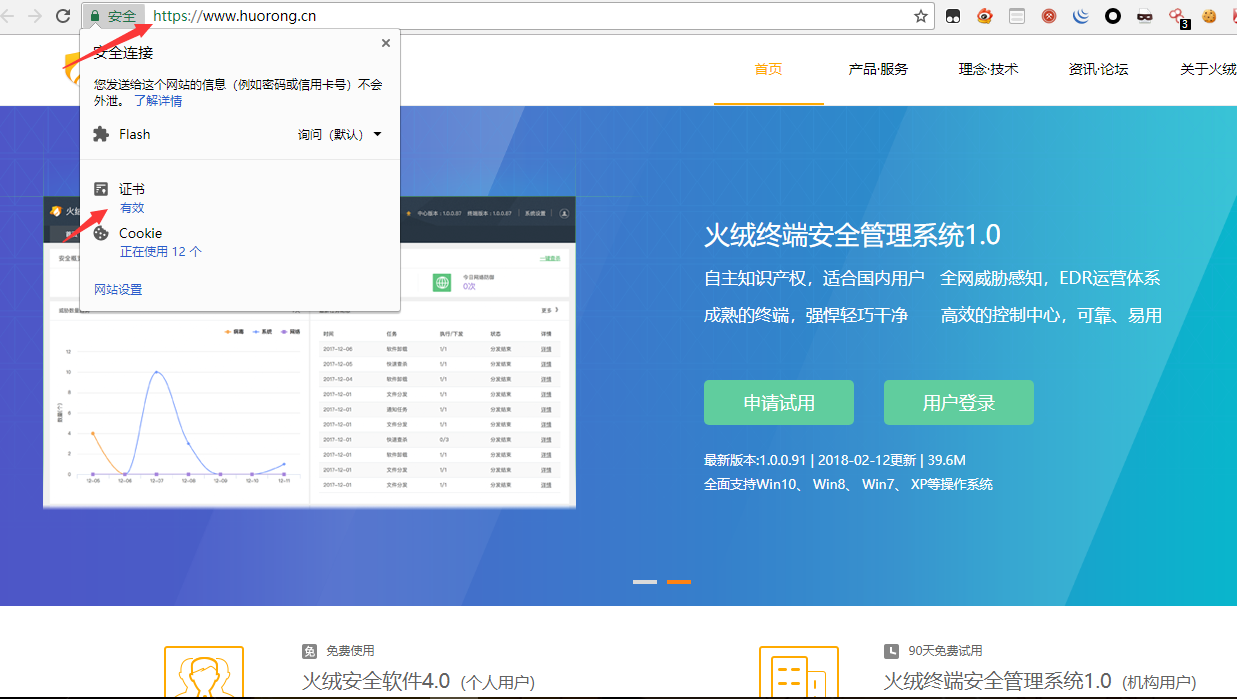Click the red circular hammer extension icon
The image size is (1237, 699).
click(x=1048, y=16)
